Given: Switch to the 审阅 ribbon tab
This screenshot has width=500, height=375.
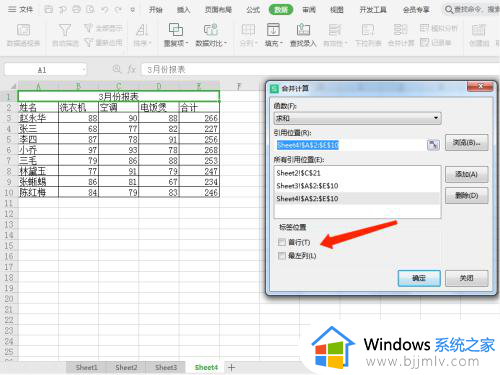Looking at the screenshot, I should coord(309,10).
